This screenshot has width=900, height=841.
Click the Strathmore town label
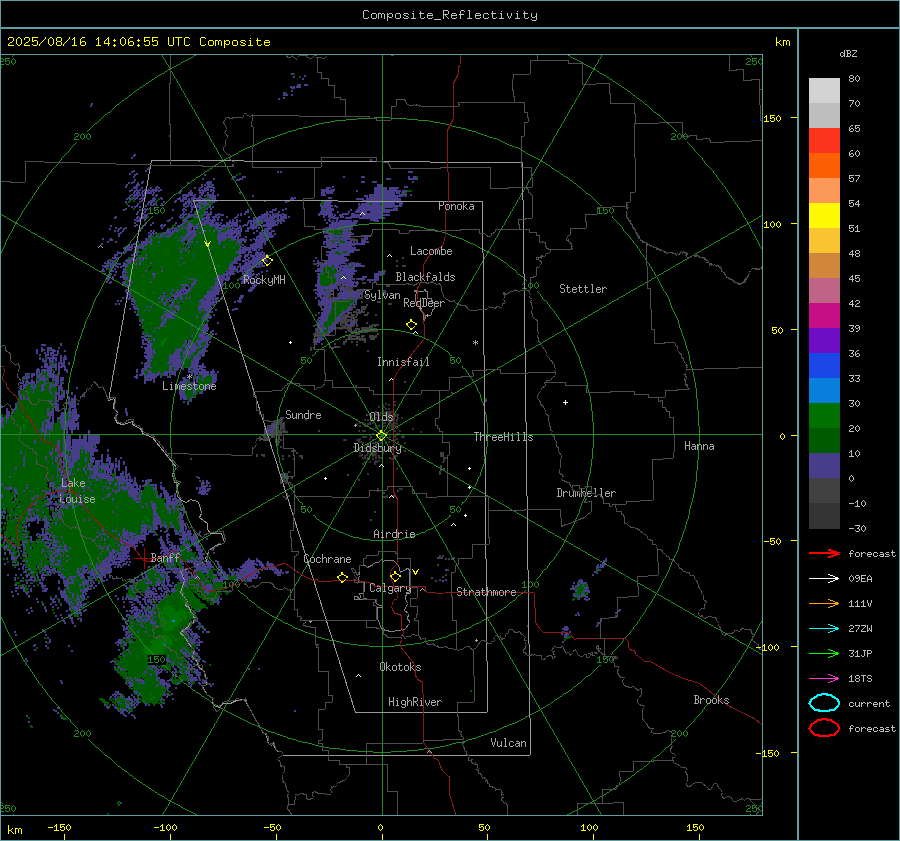(x=486, y=592)
